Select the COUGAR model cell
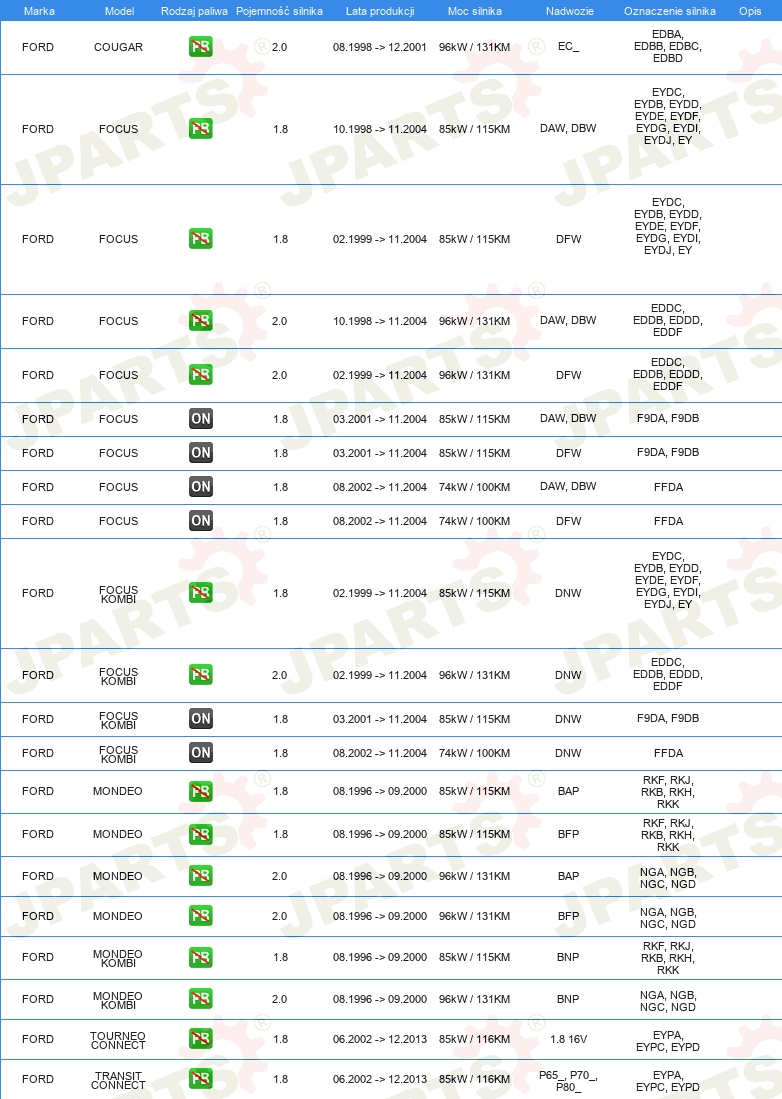Screen dimensions: 782x1099 tap(118, 47)
